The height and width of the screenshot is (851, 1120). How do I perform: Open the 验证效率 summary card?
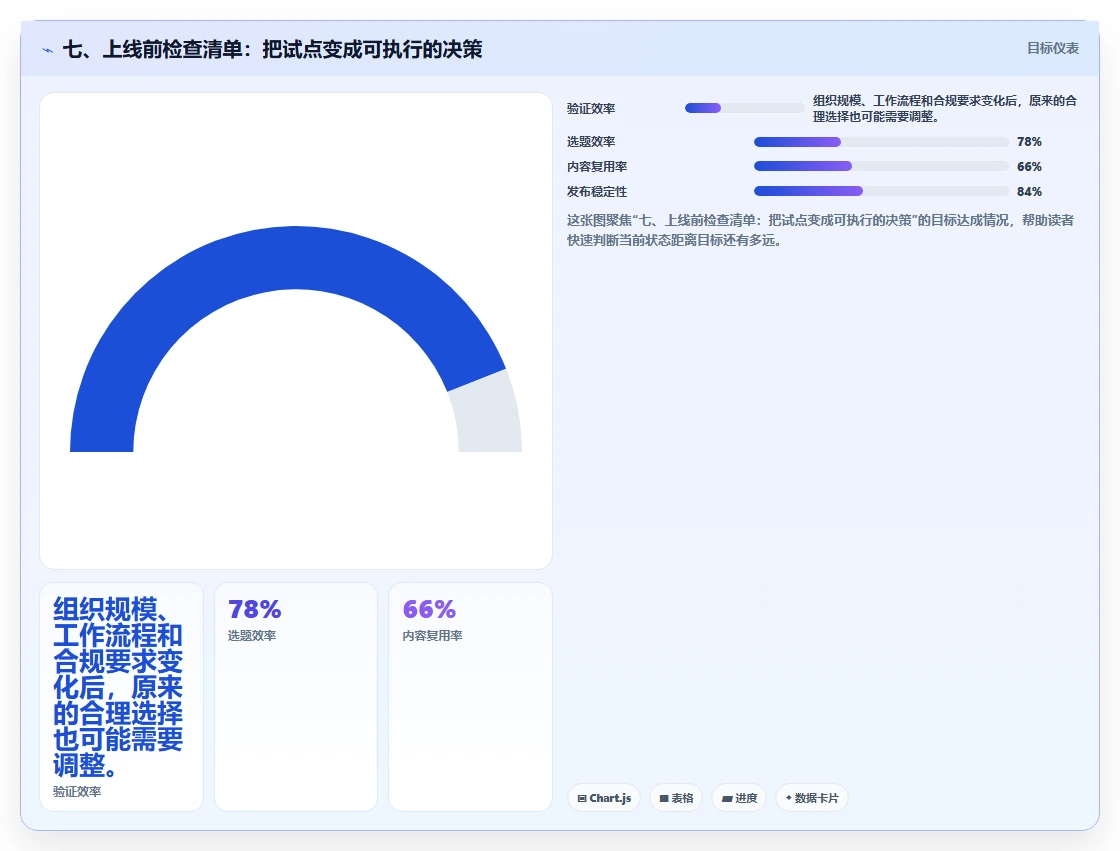pos(121,697)
